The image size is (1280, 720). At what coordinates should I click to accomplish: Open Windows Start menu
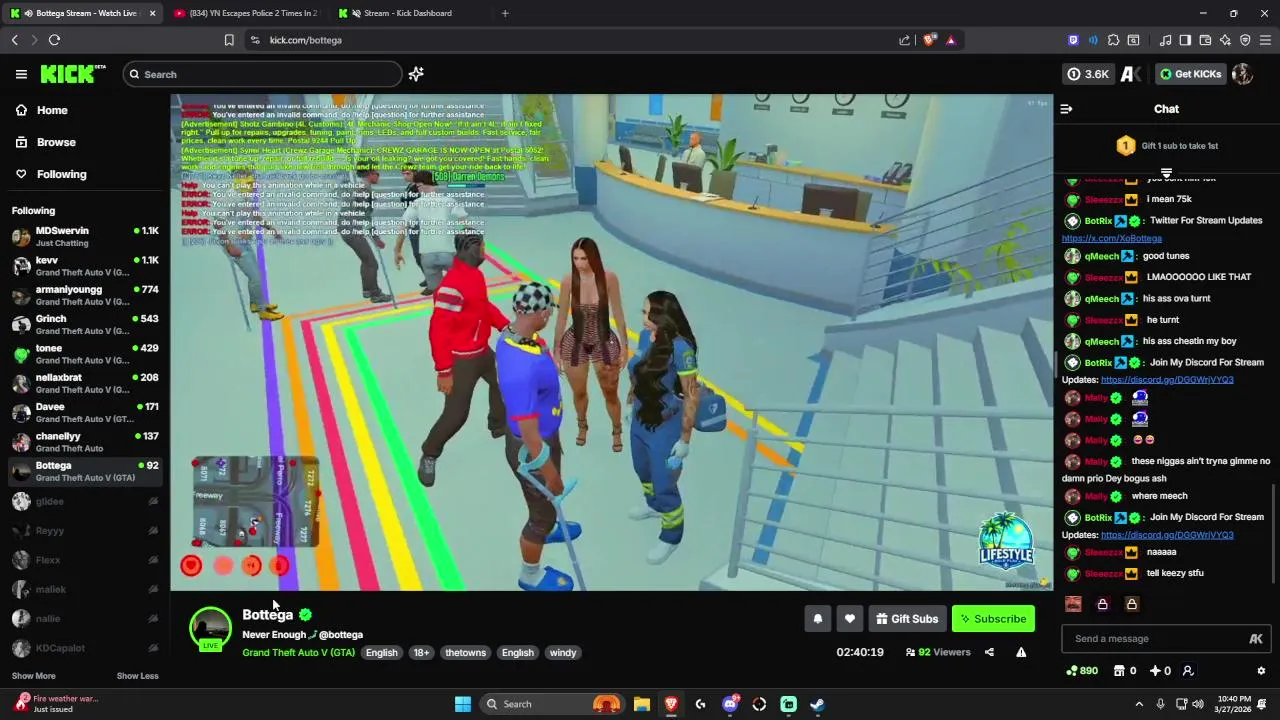pyautogui.click(x=463, y=704)
